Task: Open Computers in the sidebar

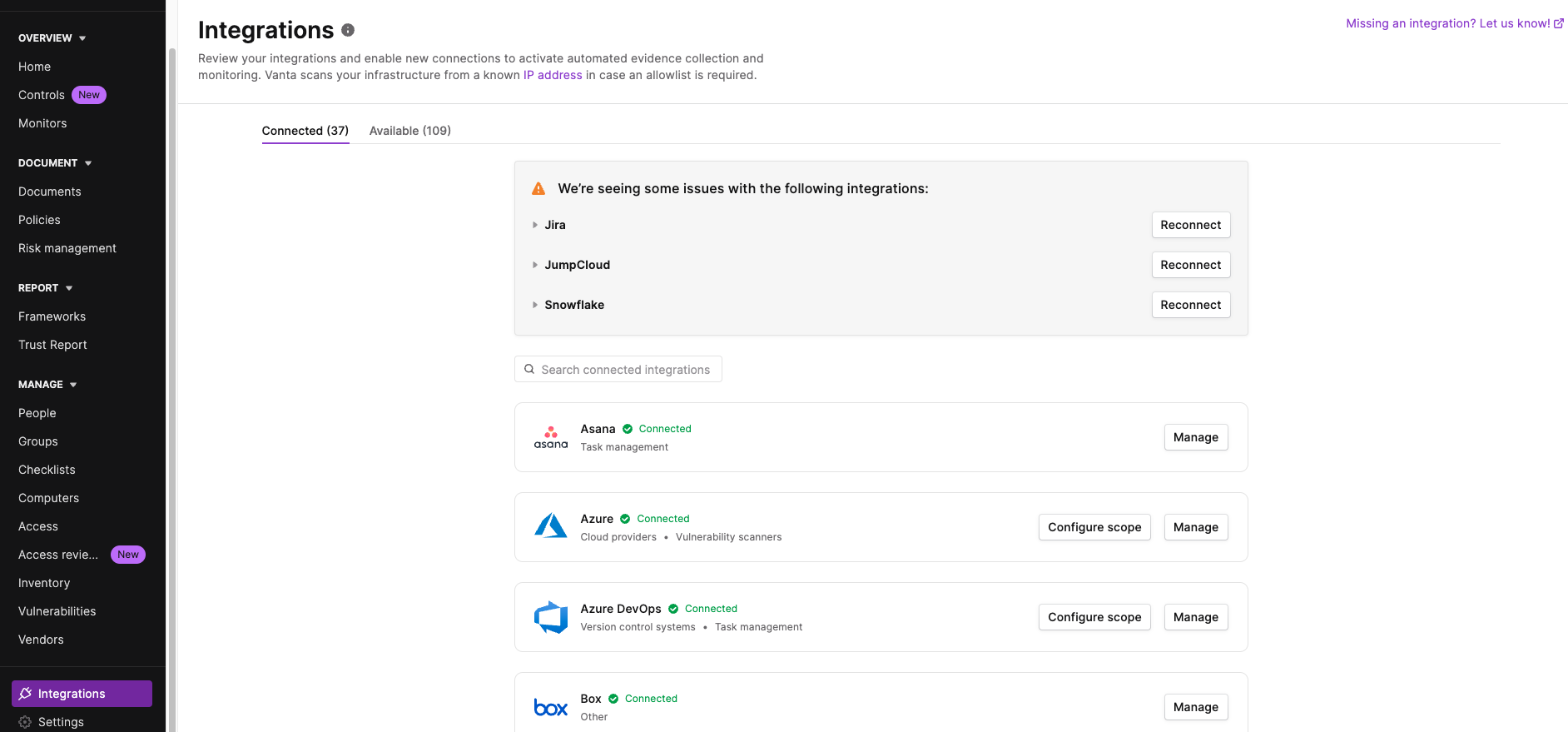Action: click(x=49, y=498)
